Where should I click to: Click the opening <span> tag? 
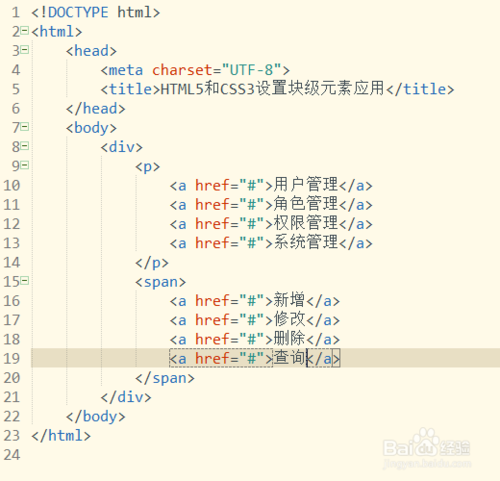pos(160,283)
